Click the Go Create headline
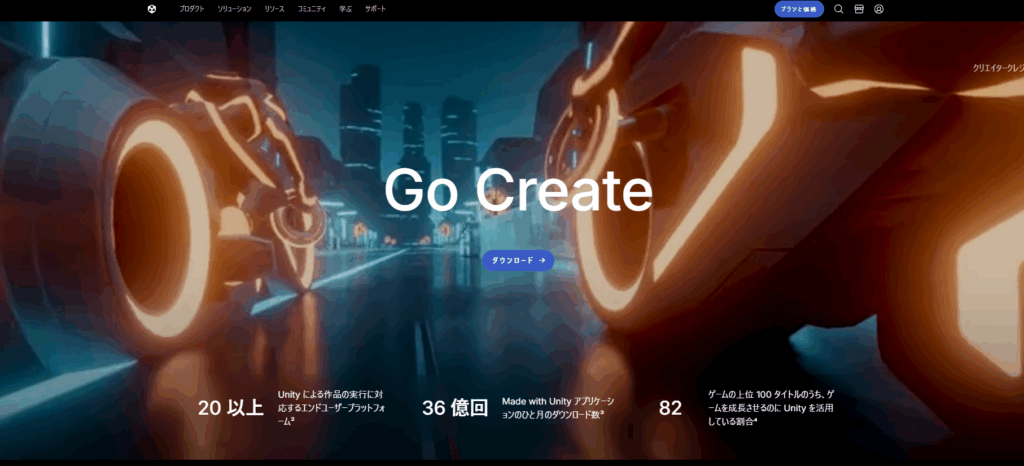Viewport: 1024px width, 466px height. 518,189
